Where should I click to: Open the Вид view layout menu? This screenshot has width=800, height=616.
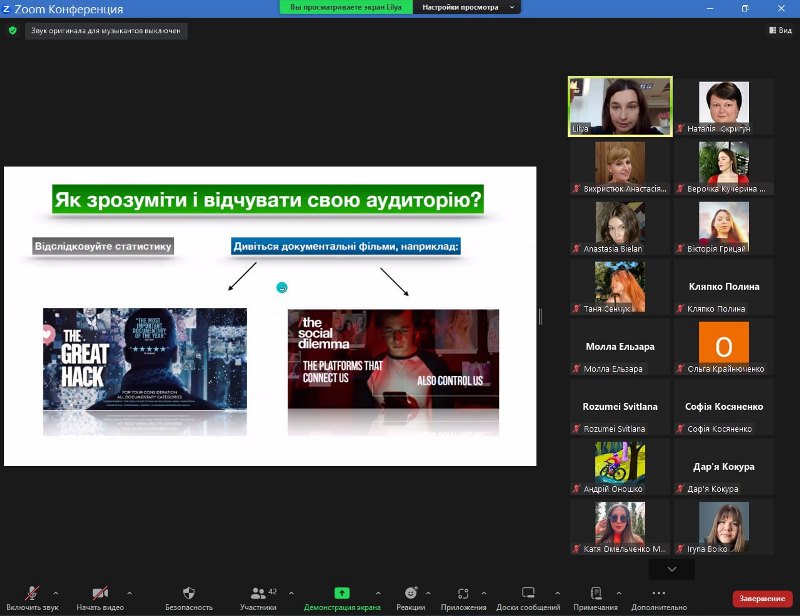pyautogui.click(x=779, y=31)
